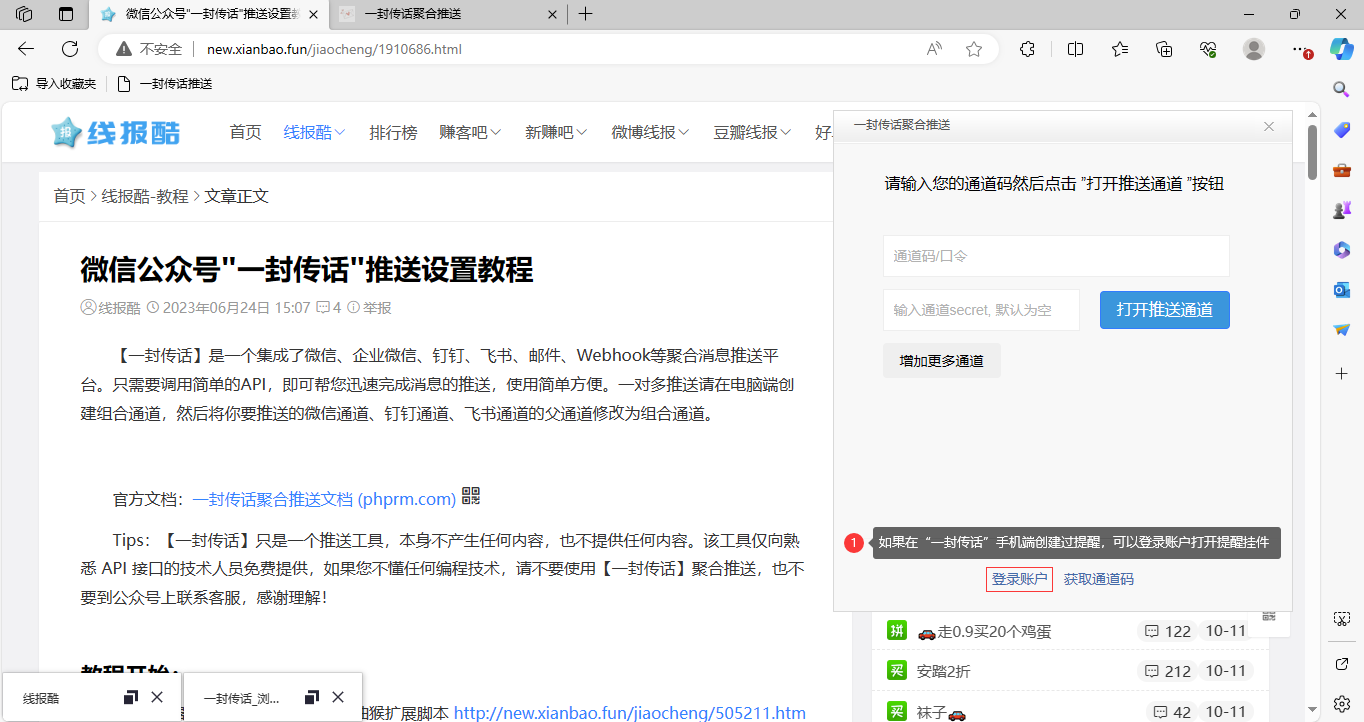This screenshot has width=1364, height=722.
Task: Switch to the 微信公众号 tutorial browser tab
Action: [207, 14]
